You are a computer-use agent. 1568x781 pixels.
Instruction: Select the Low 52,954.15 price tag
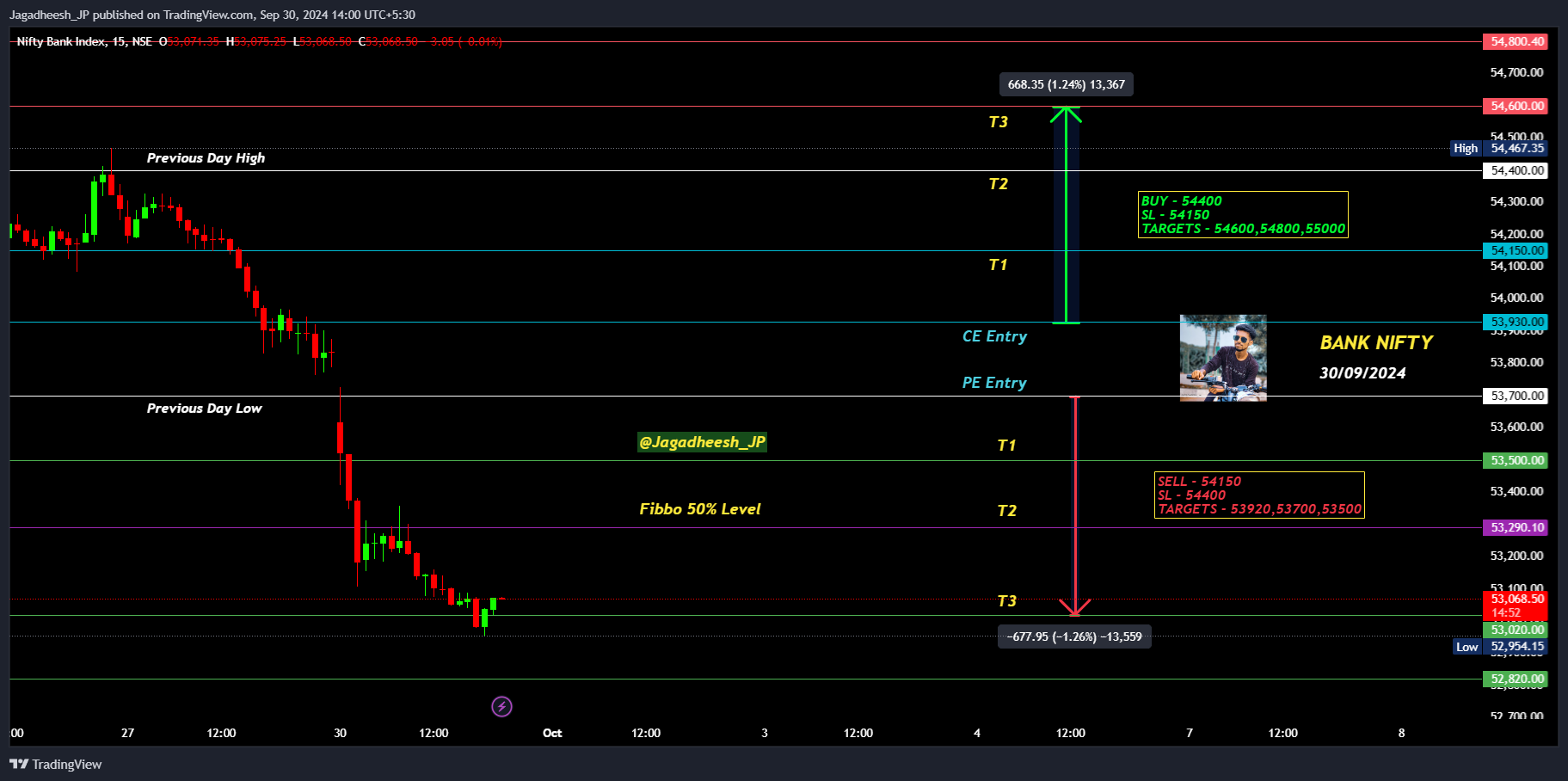point(1500,647)
